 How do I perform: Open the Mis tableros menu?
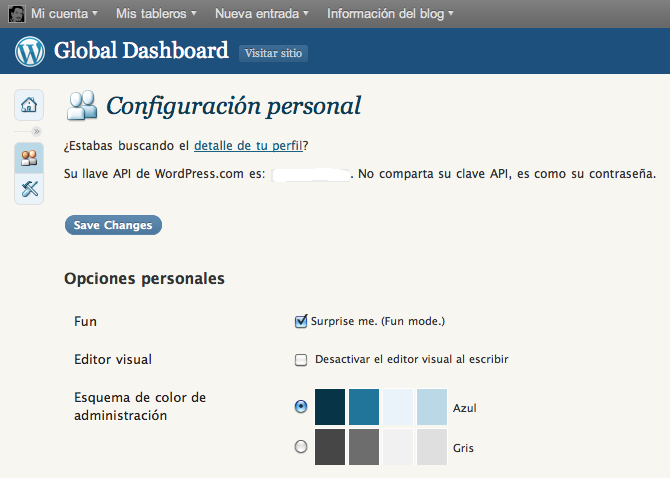156,14
